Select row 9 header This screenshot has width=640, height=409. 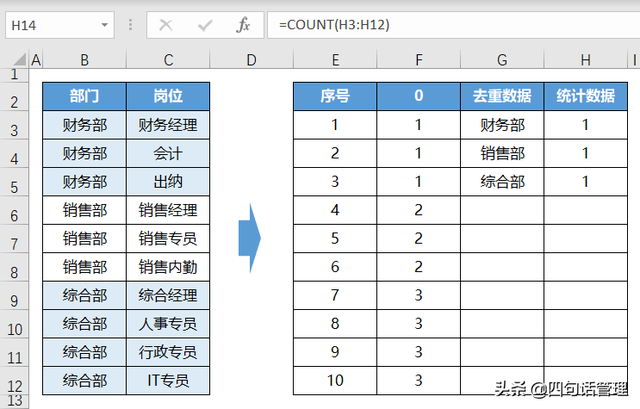click(x=14, y=296)
